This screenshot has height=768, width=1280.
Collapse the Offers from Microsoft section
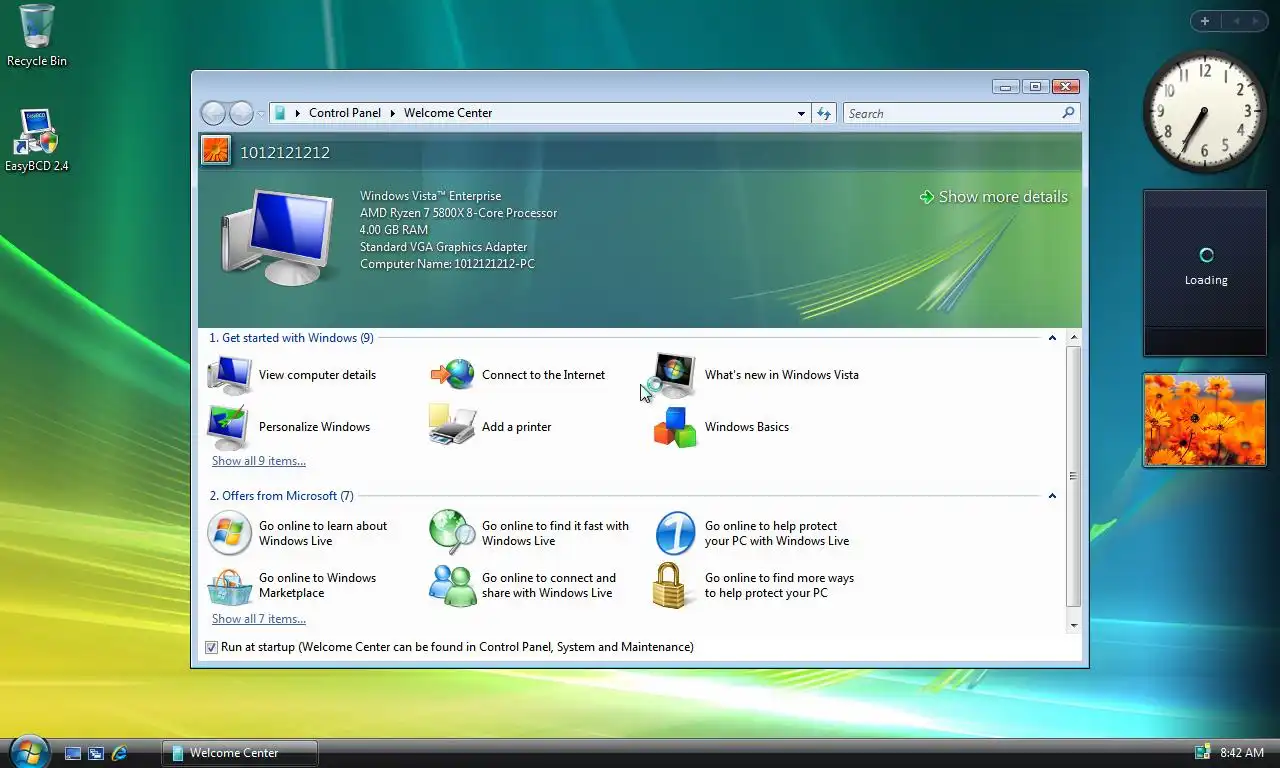coord(1052,496)
